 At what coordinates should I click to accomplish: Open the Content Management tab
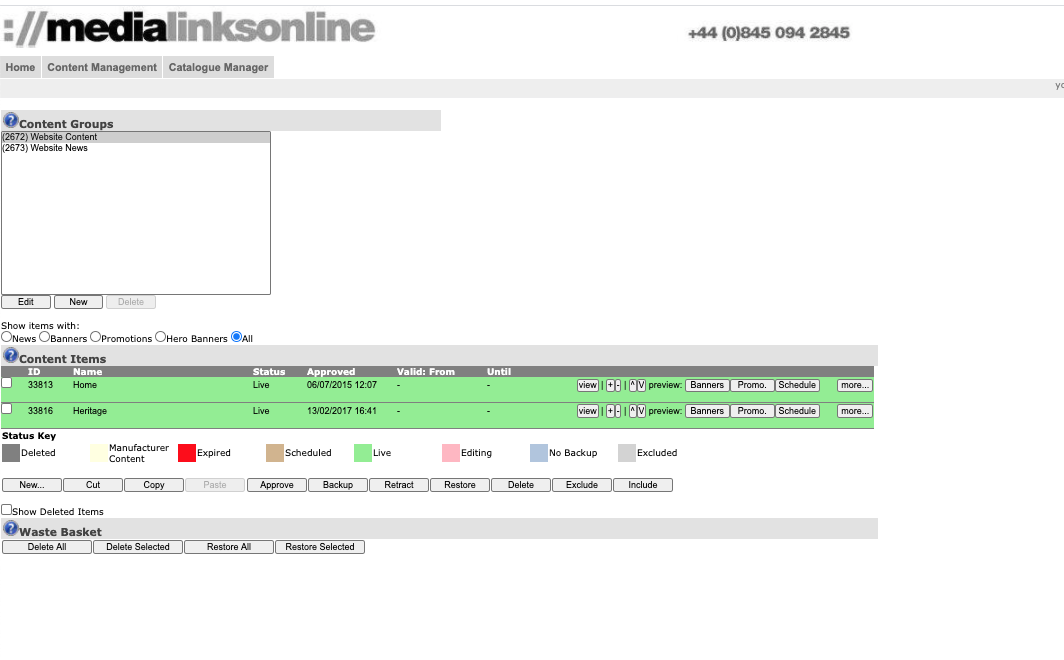point(102,67)
